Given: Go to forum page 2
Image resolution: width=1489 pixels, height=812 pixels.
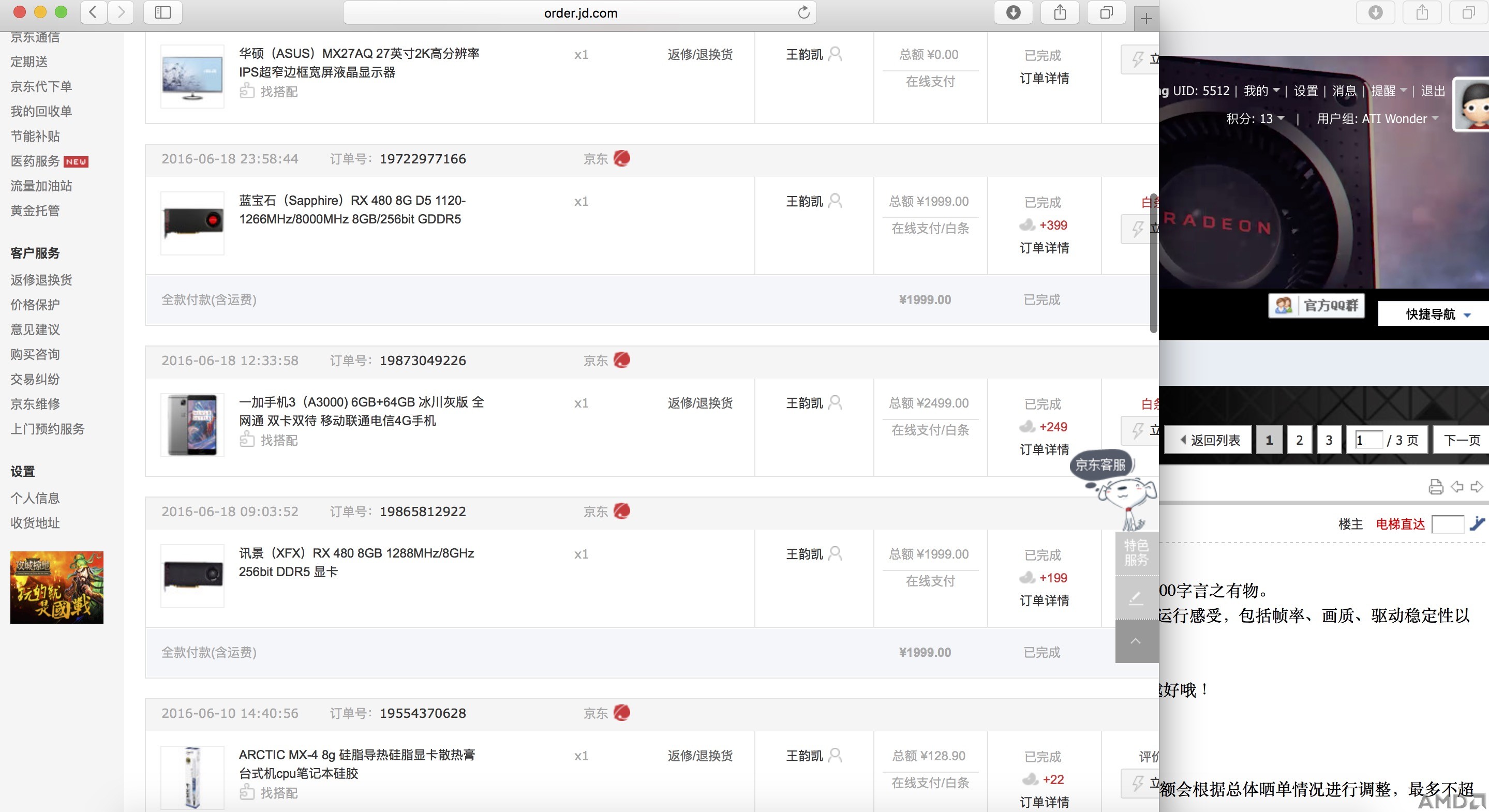Looking at the screenshot, I should point(1300,440).
